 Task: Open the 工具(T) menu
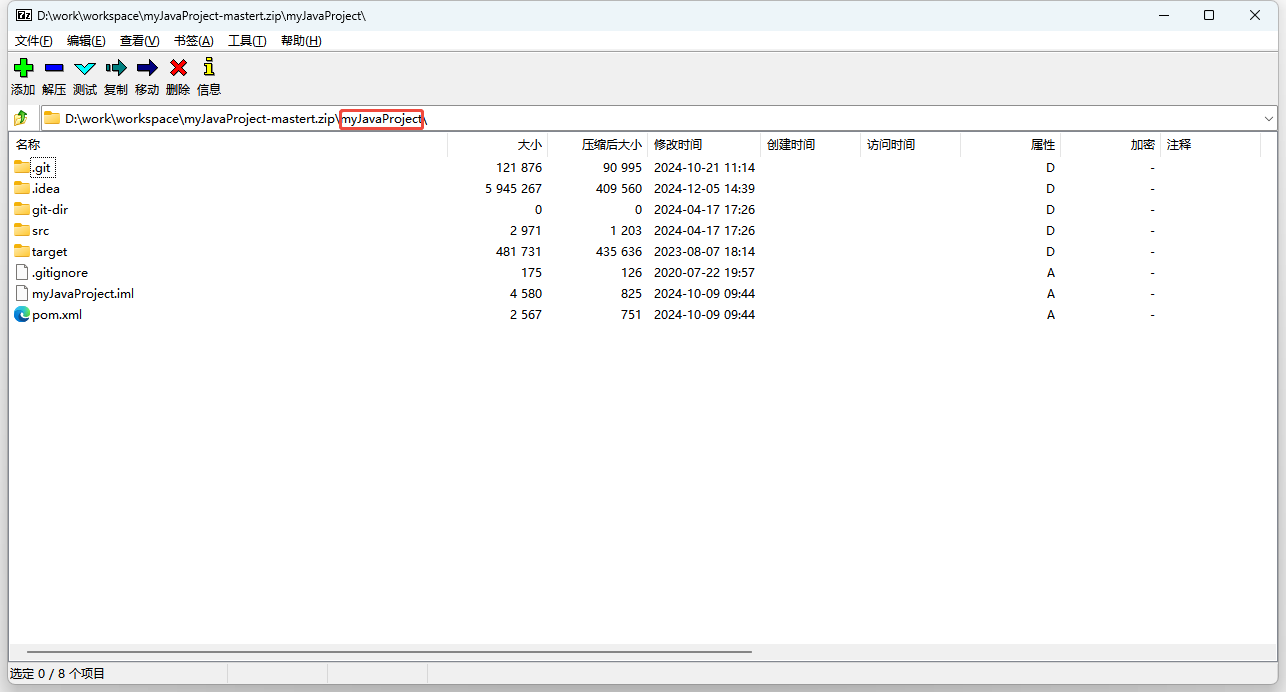coord(247,41)
